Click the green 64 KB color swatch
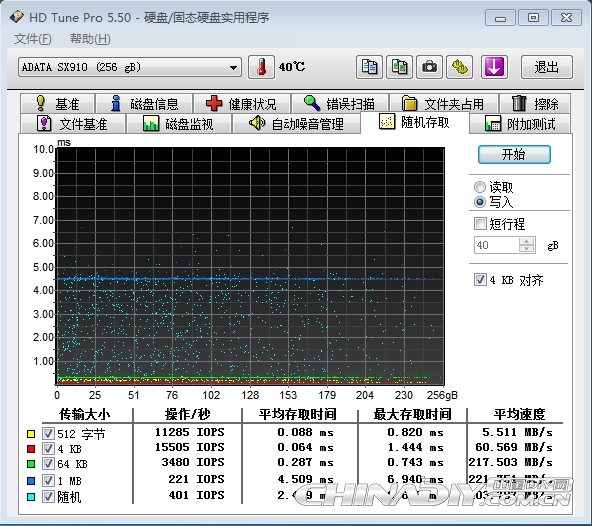The image size is (592, 526). [31, 464]
